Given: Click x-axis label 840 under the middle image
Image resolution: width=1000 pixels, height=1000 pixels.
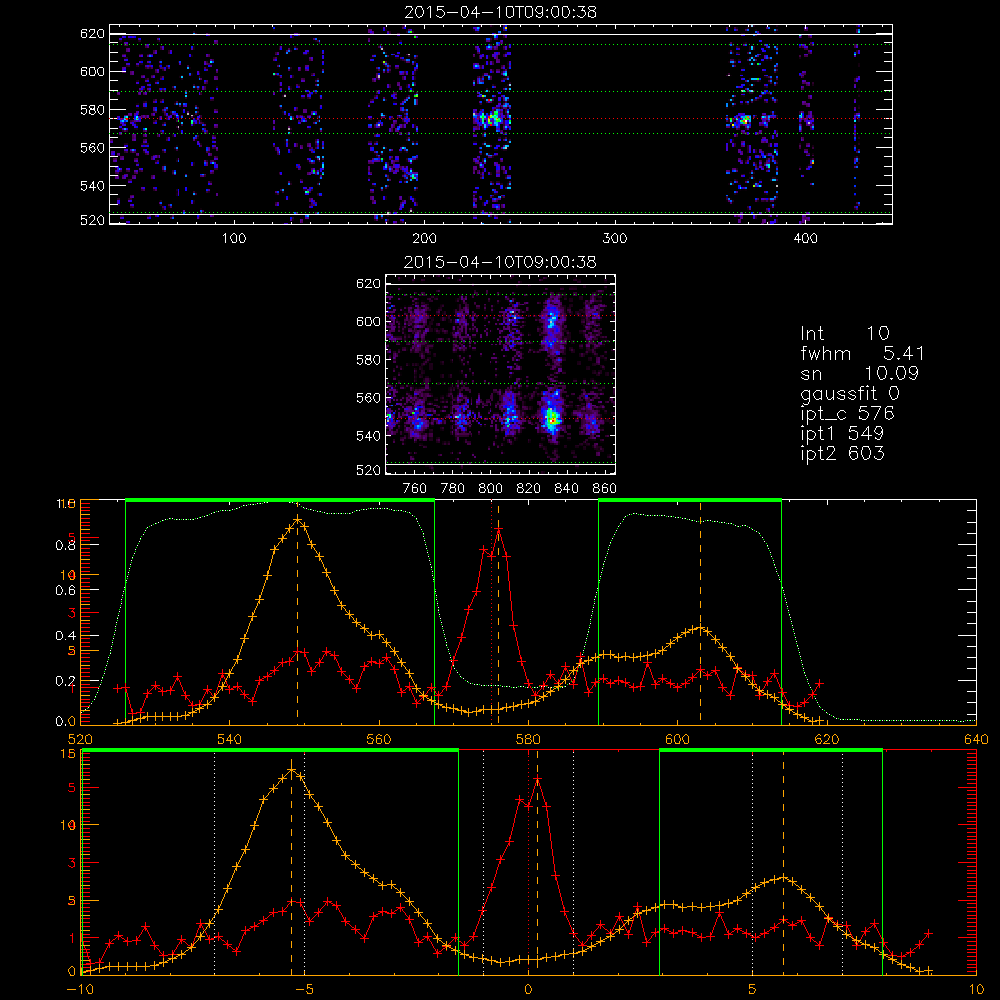Looking at the screenshot, I should pos(566,489).
